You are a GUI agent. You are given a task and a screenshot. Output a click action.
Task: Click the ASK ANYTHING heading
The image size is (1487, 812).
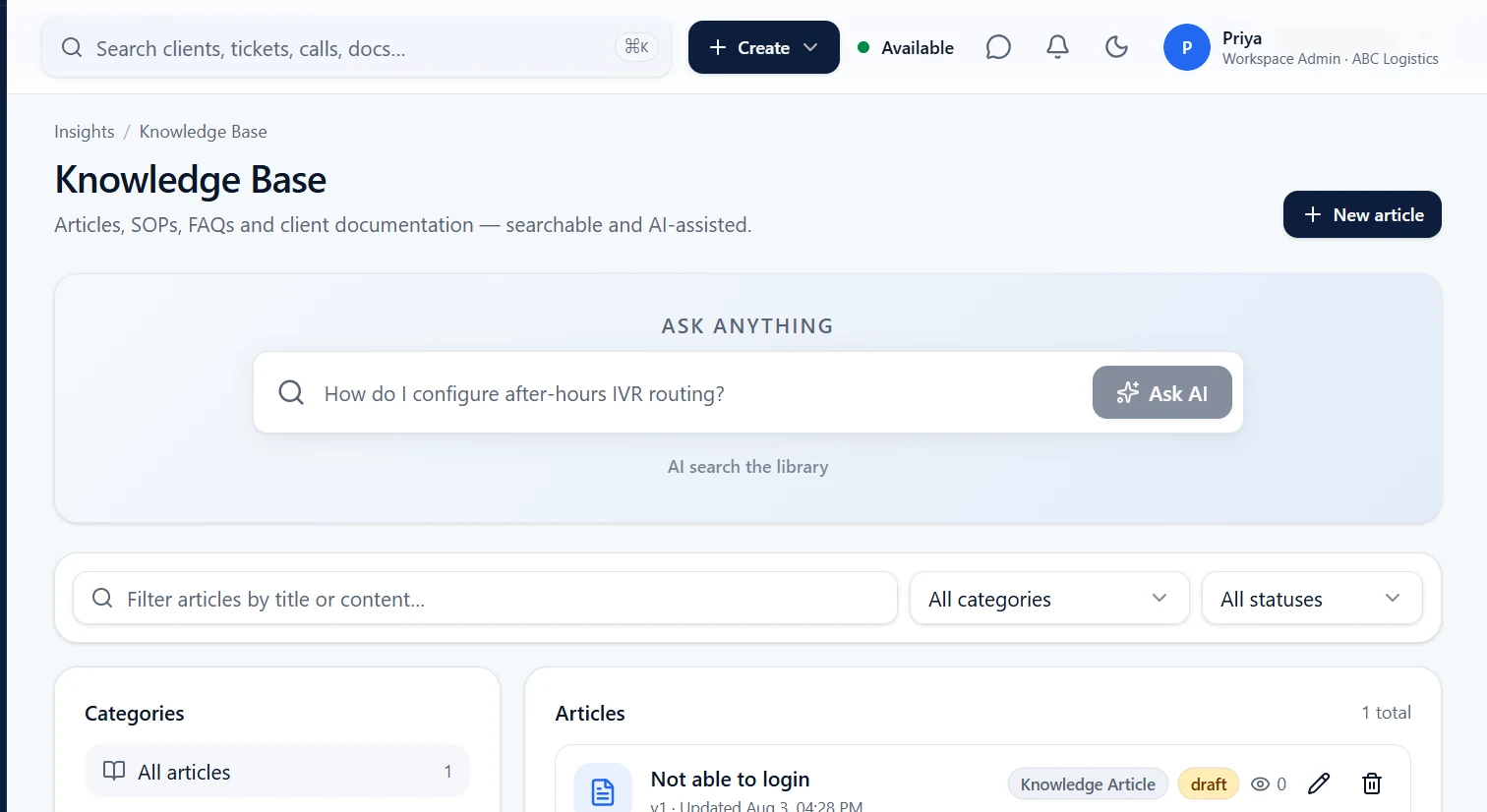(x=747, y=325)
